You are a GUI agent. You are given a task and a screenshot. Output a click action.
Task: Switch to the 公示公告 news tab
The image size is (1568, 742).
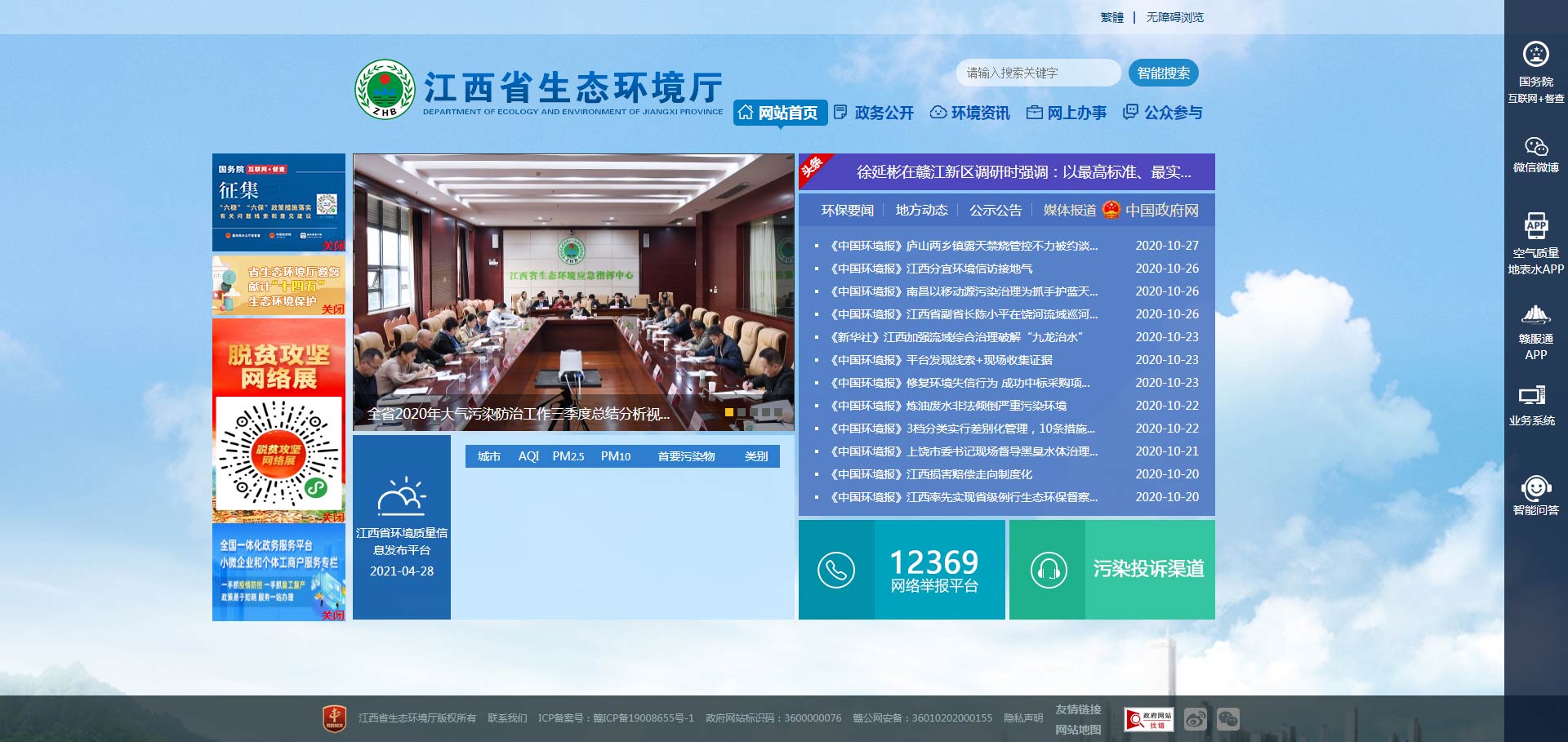[x=995, y=211]
